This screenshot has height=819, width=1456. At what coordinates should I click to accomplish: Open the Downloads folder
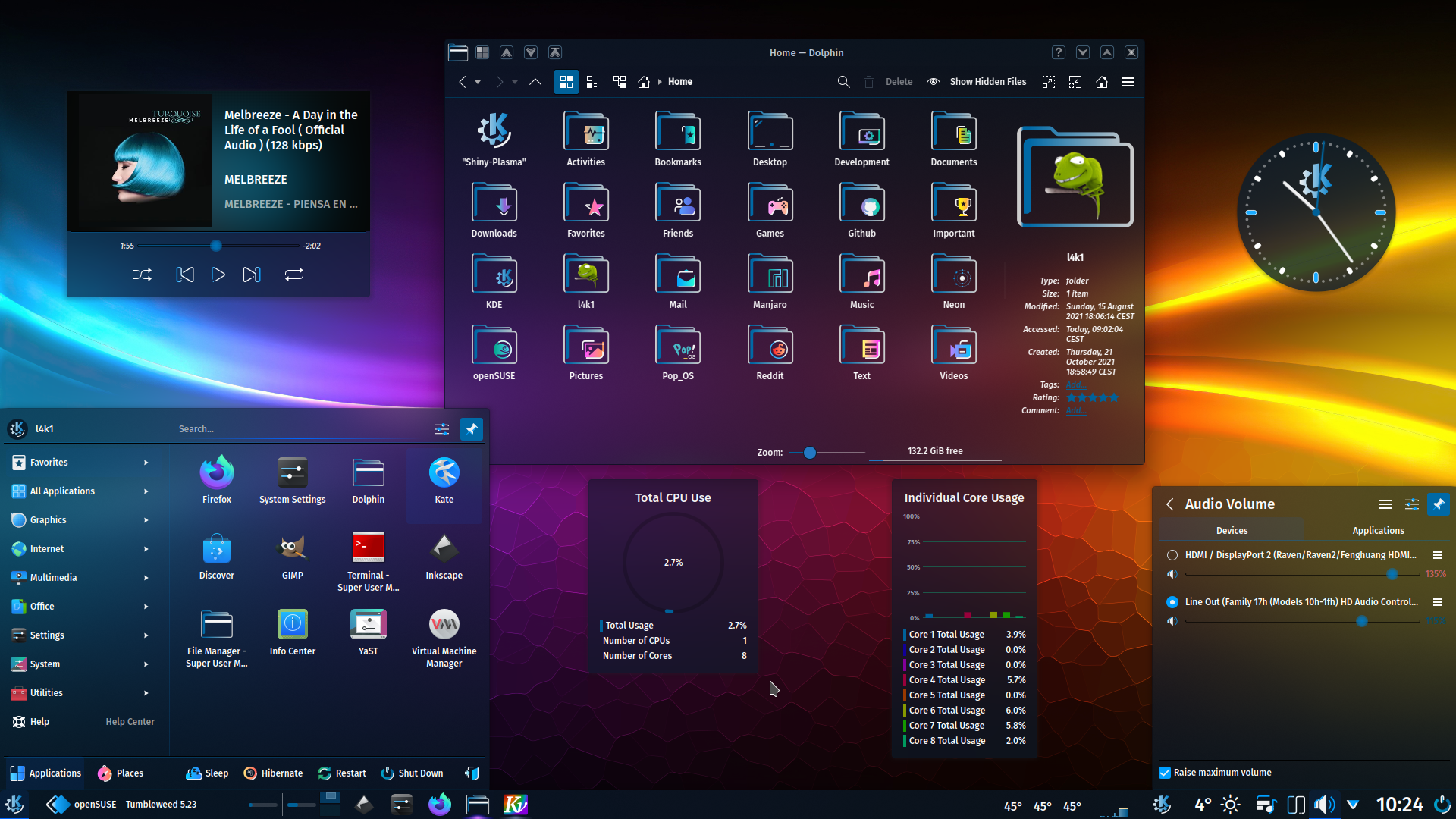(x=494, y=210)
